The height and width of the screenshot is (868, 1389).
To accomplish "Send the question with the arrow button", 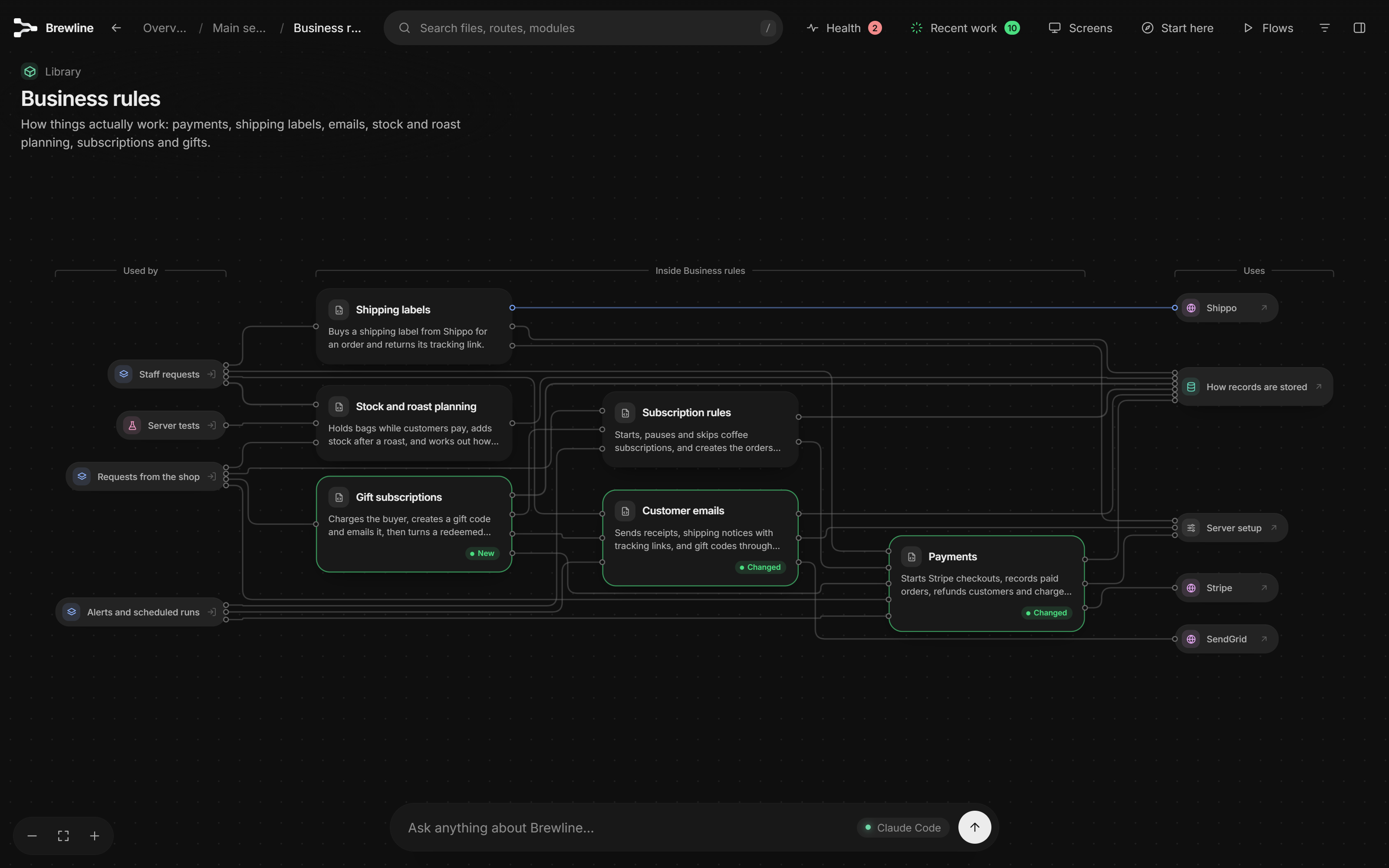I will 974,827.
